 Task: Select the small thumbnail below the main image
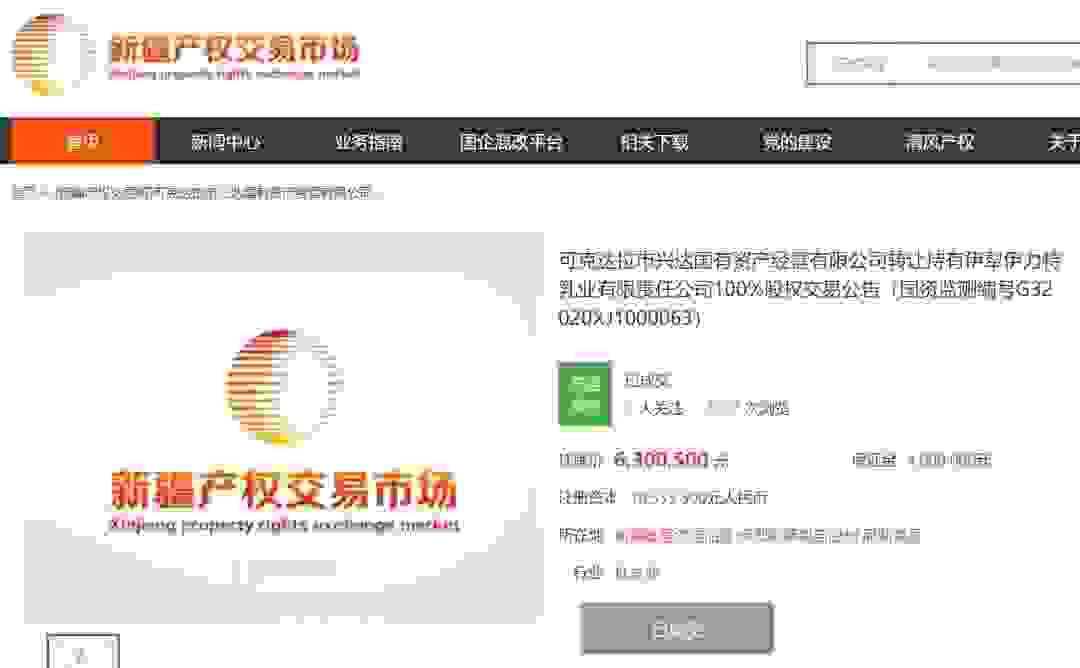point(83,651)
